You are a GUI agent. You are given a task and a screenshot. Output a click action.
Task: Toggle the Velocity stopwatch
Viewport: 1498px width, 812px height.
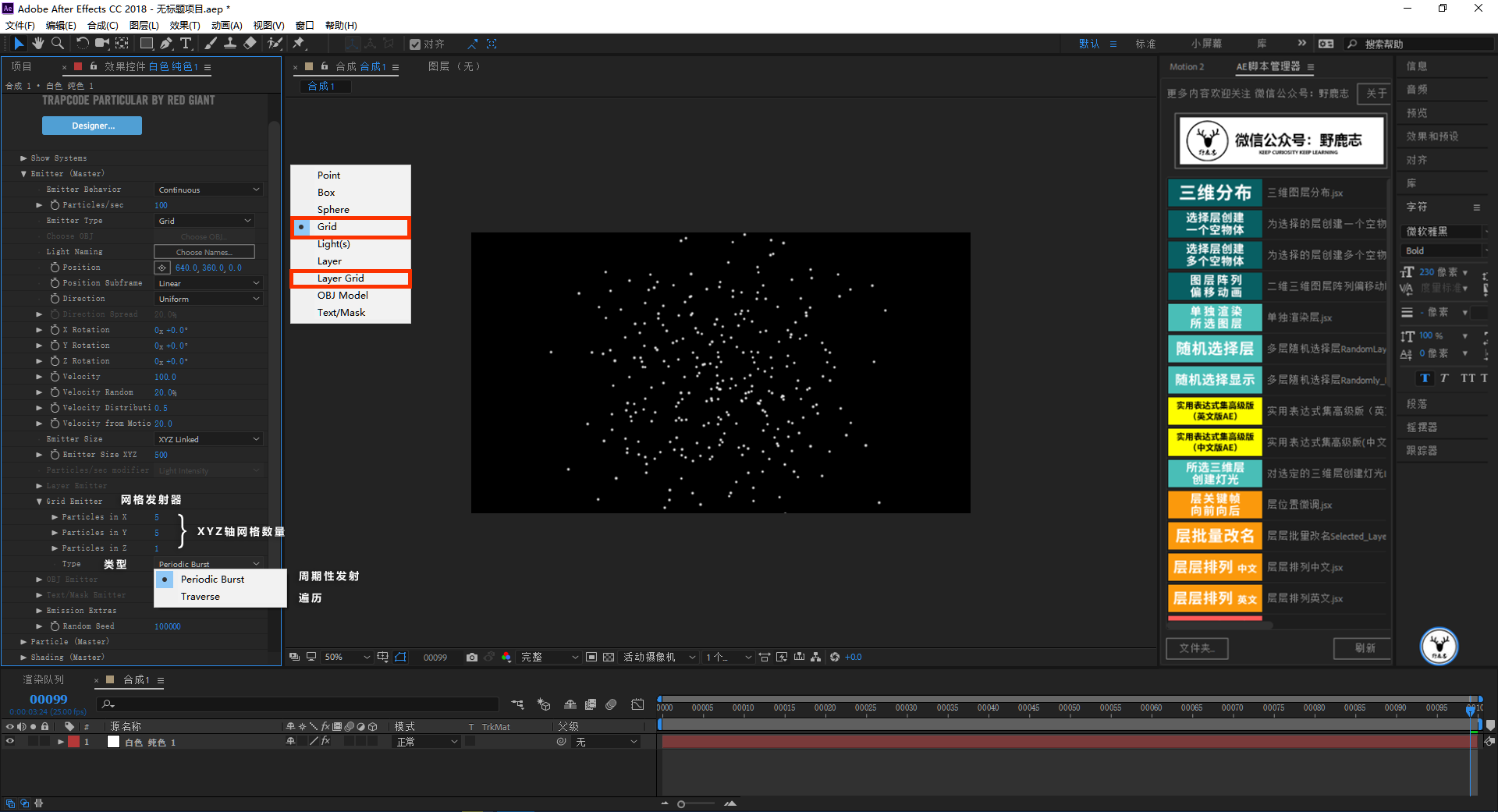coord(55,377)
